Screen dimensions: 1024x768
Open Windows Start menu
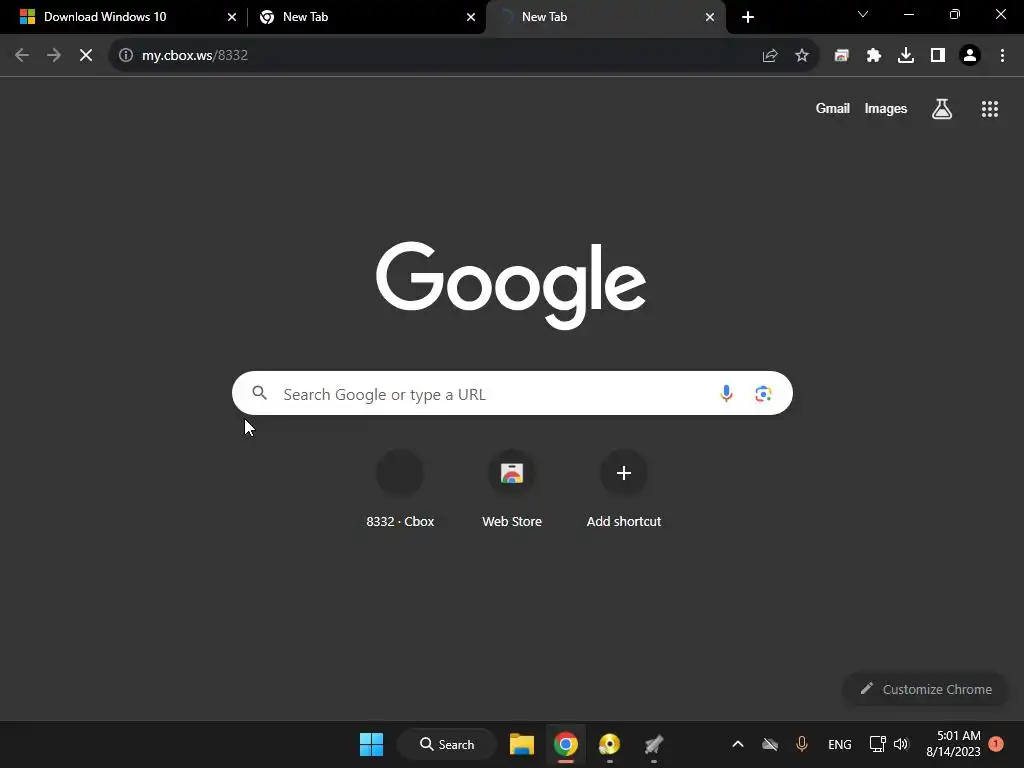click(x=372, y=744)
